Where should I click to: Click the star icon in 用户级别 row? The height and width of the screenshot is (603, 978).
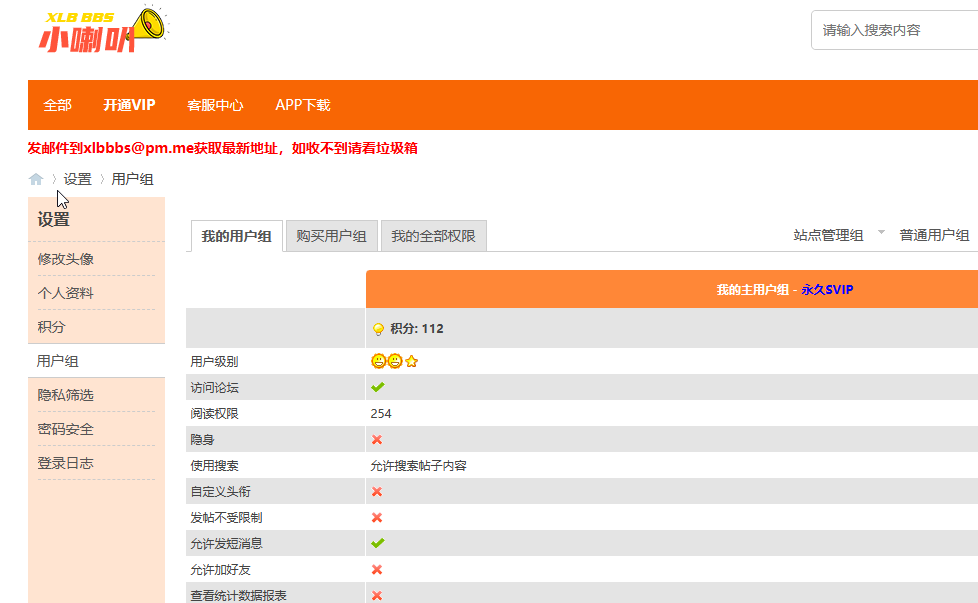click(x=411, y=361)
